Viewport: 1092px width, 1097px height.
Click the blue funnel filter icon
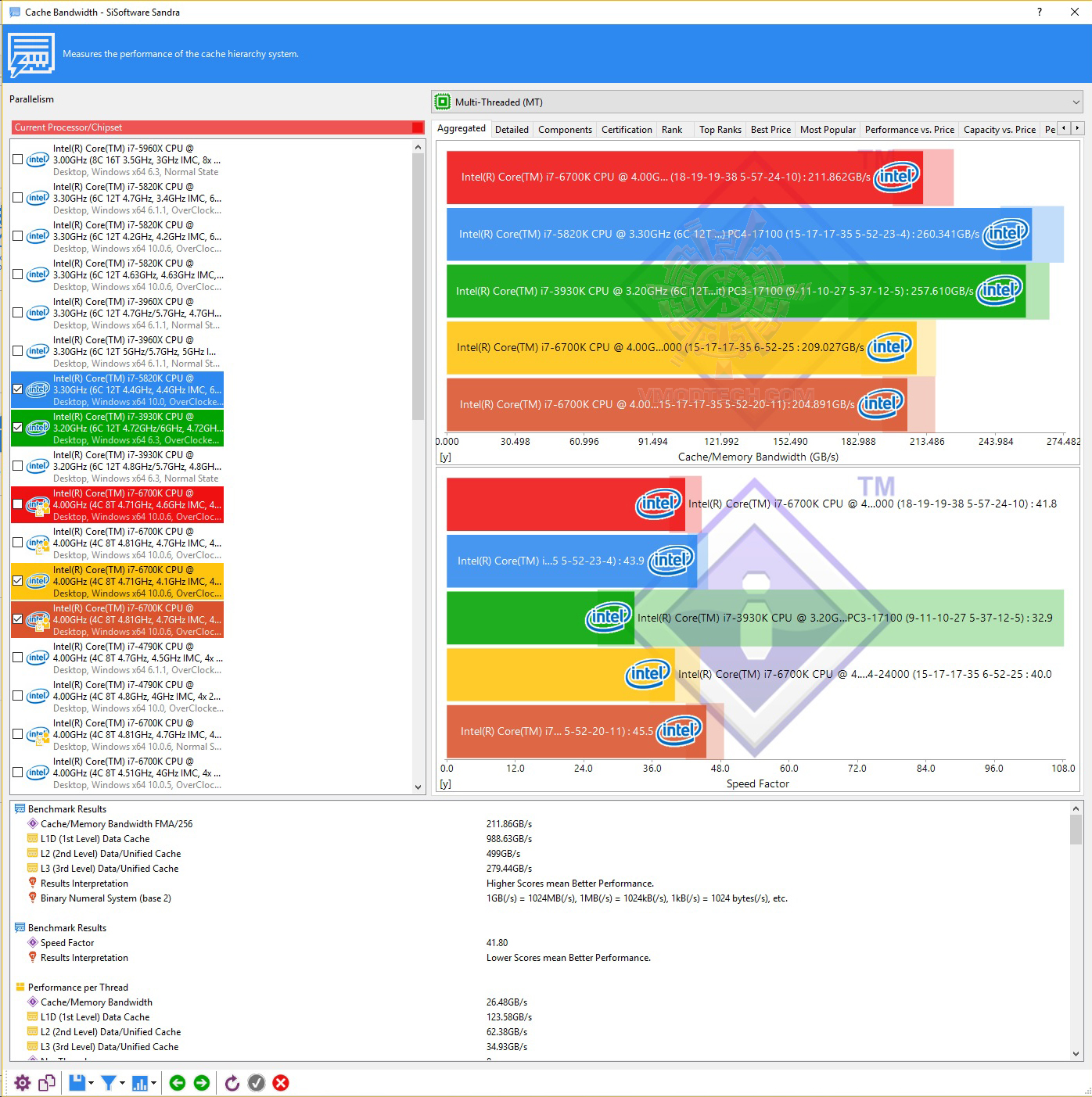109,1083
